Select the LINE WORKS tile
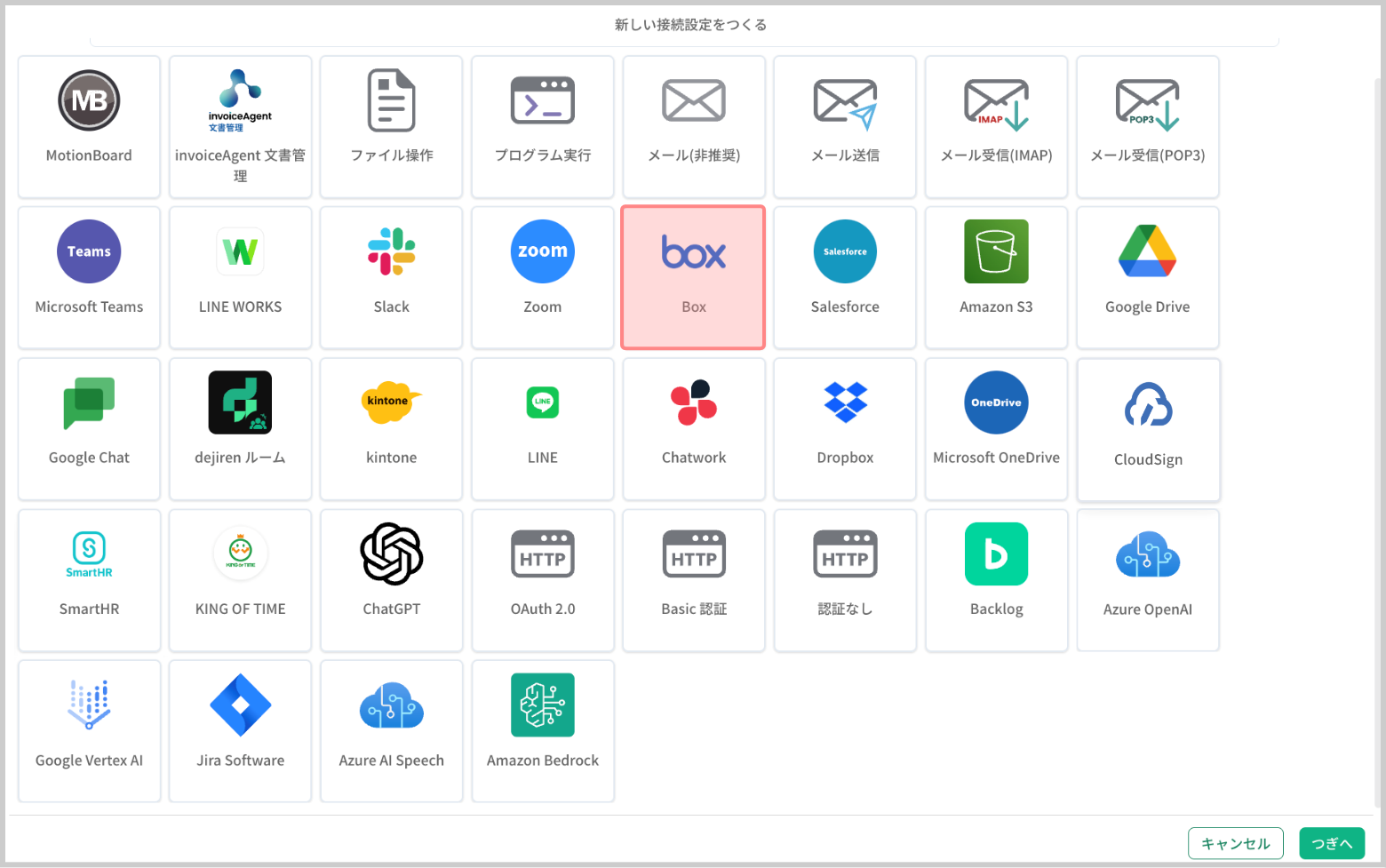 pyautogui.click(x=240, y=278)
